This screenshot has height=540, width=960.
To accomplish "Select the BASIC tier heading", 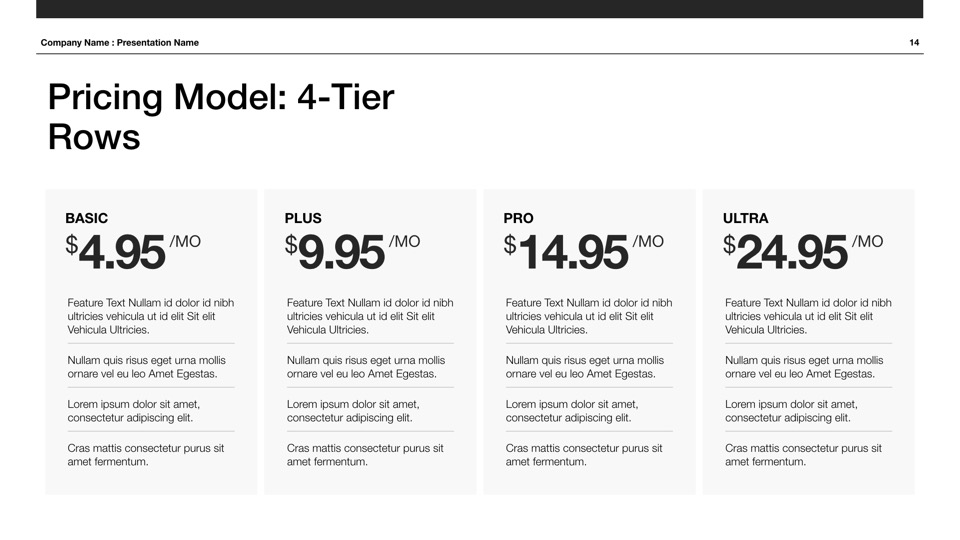I will 87,218.
